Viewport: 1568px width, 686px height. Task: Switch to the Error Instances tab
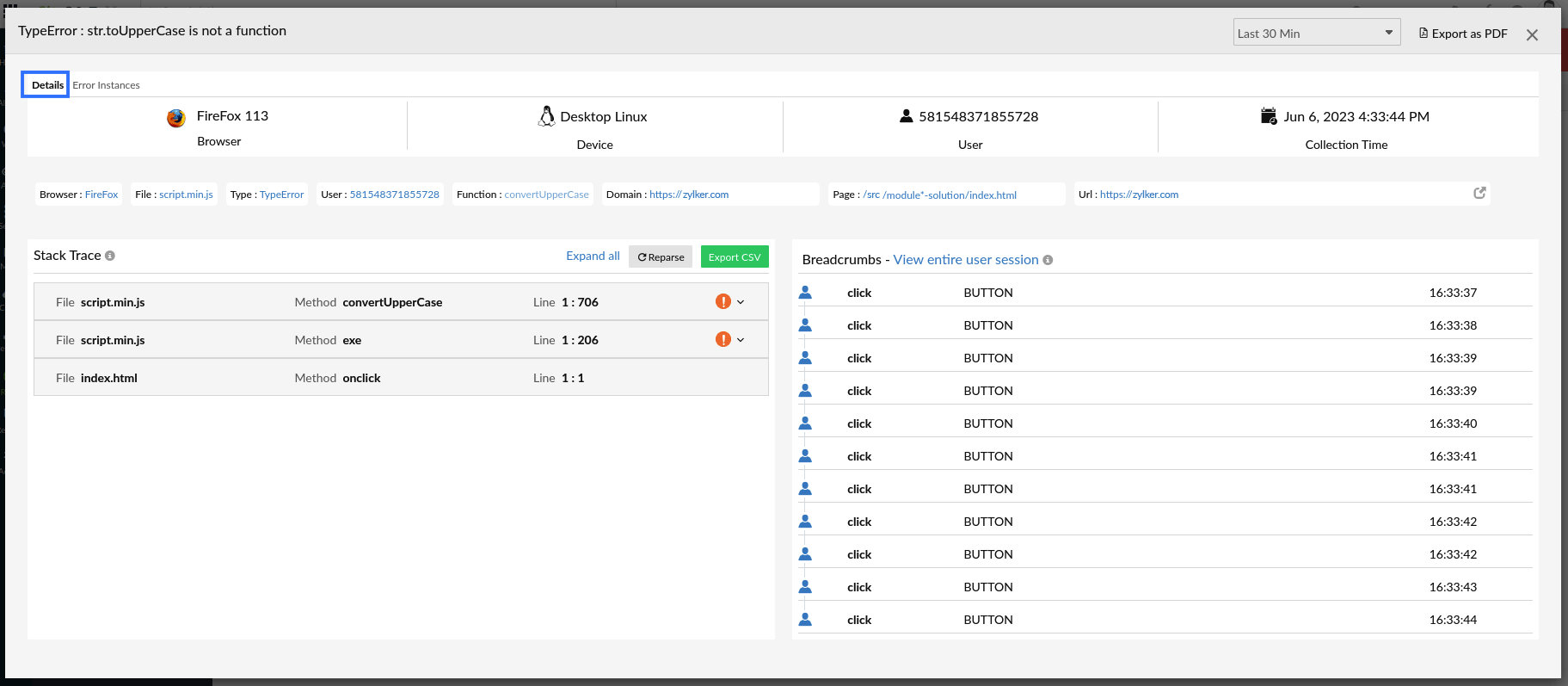(x=106, y=85)
